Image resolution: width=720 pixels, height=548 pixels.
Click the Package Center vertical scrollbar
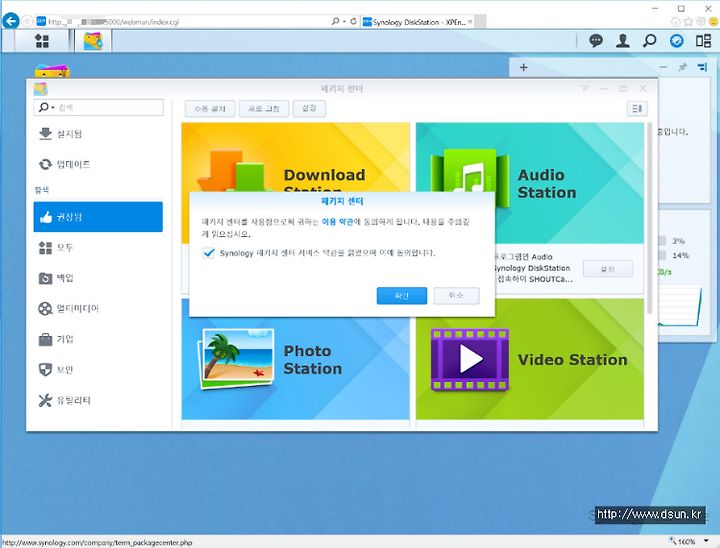pos(649,218)
